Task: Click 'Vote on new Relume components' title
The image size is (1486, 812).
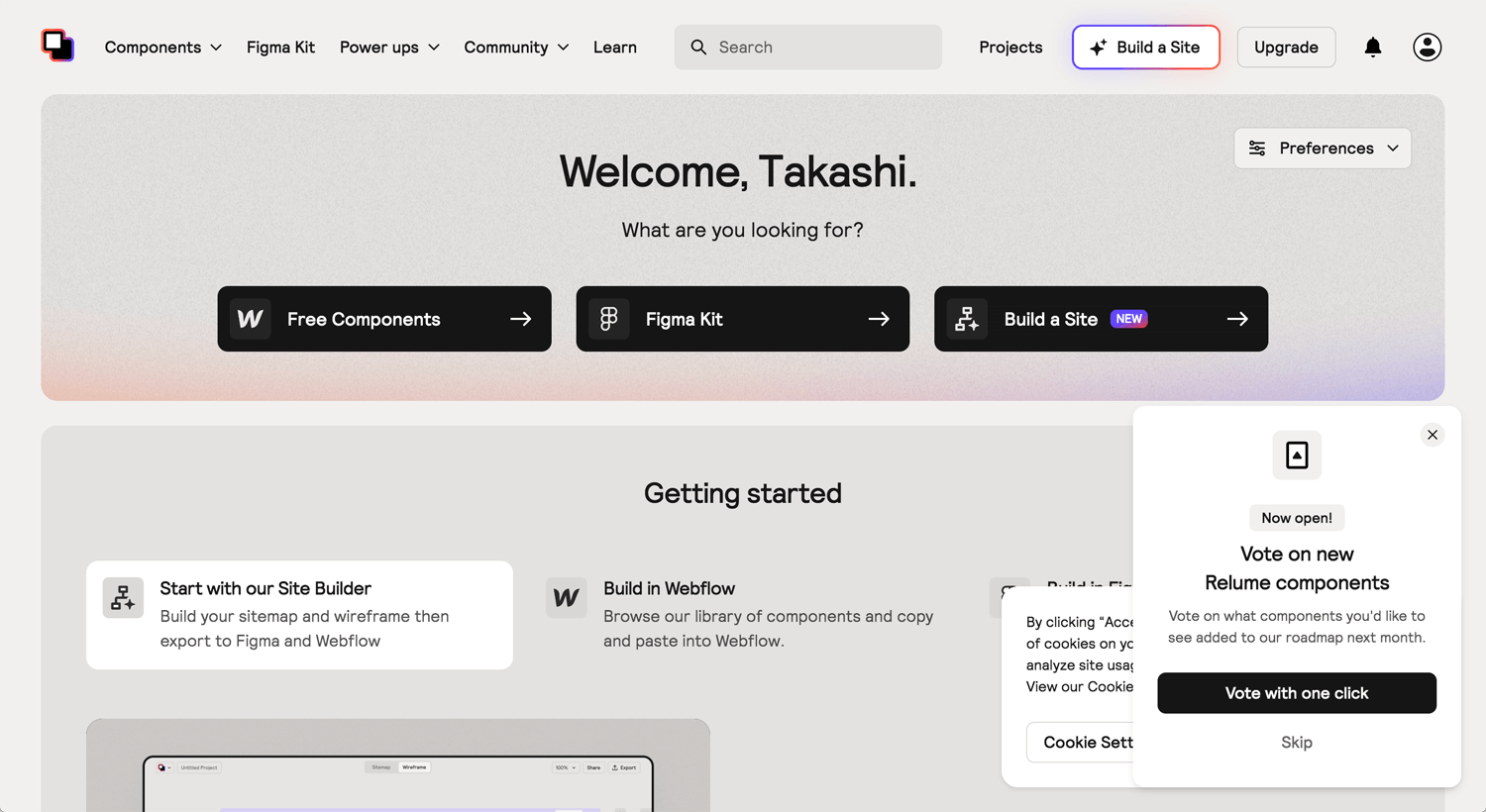Action: (x=1297, y=568)
